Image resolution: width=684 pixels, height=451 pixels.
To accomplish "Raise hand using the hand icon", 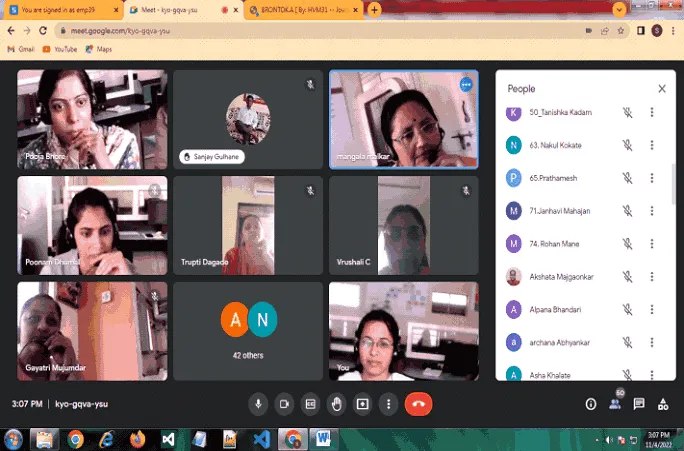I will 336,404.
